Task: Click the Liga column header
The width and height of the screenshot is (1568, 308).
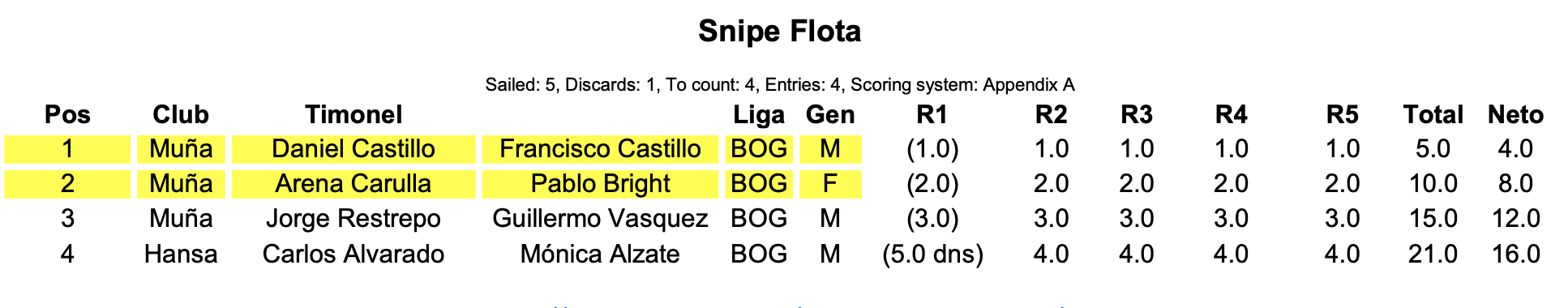Action: 759,114
